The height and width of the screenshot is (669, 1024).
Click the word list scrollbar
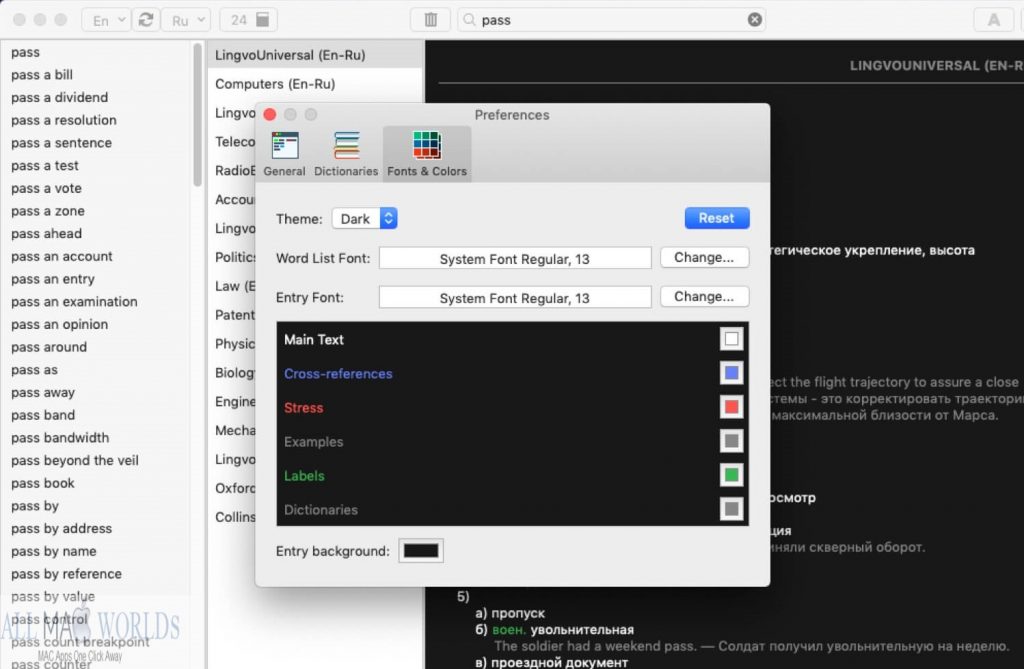pos(197,115)
